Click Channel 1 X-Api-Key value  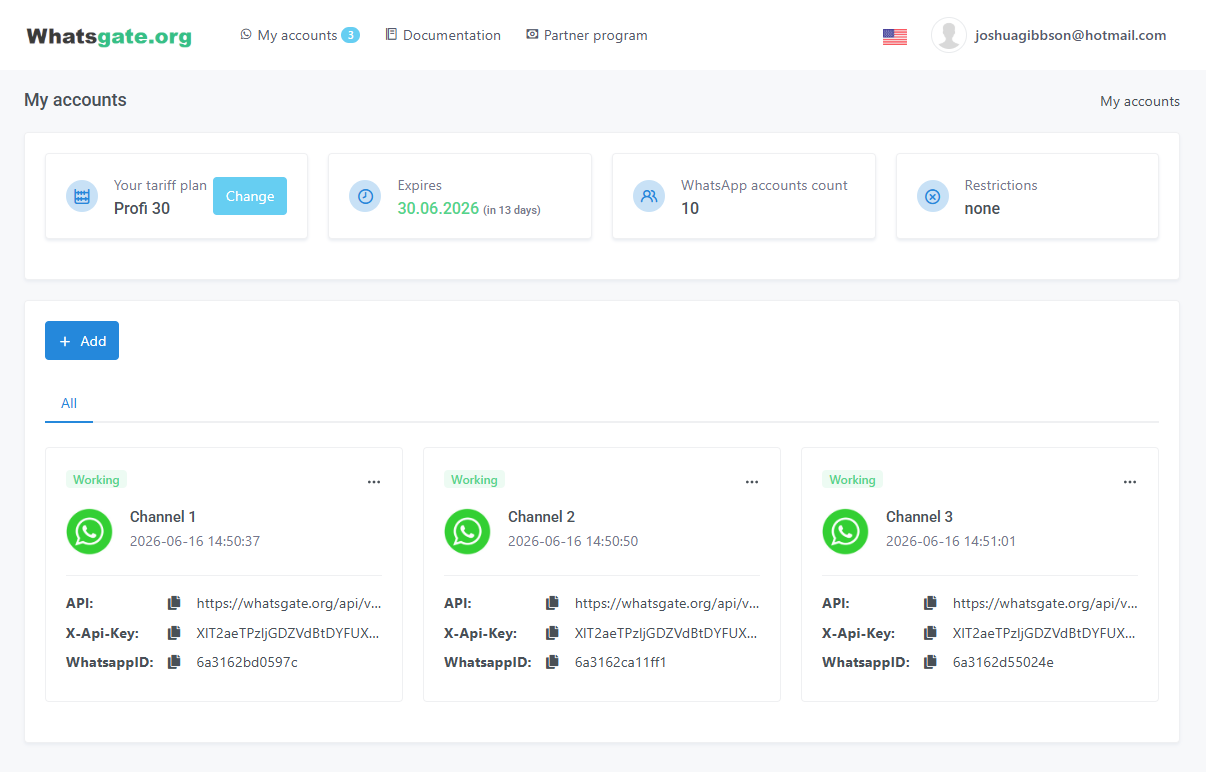coord(289,633)
